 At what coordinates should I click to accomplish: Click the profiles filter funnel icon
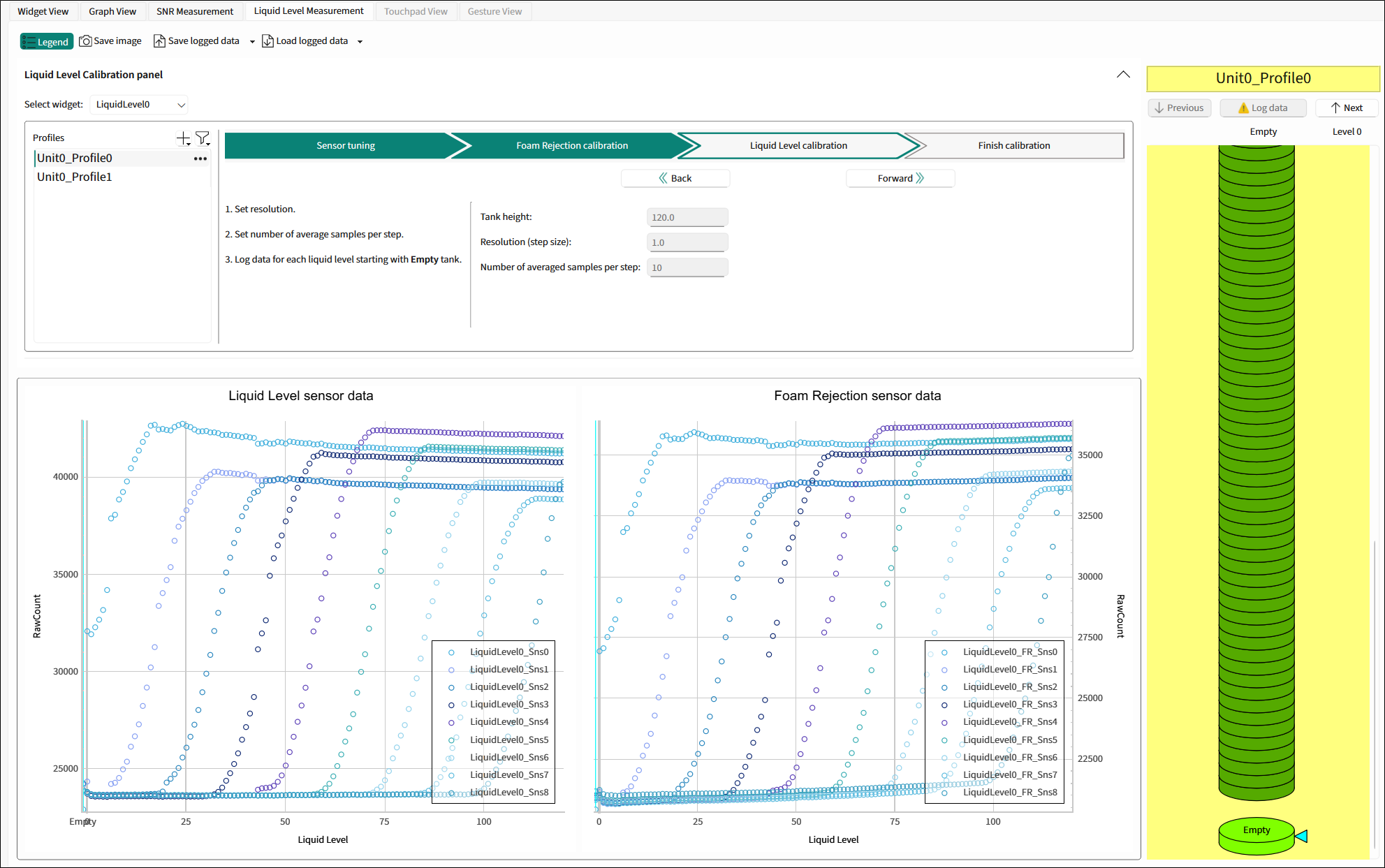pos(203,138)
